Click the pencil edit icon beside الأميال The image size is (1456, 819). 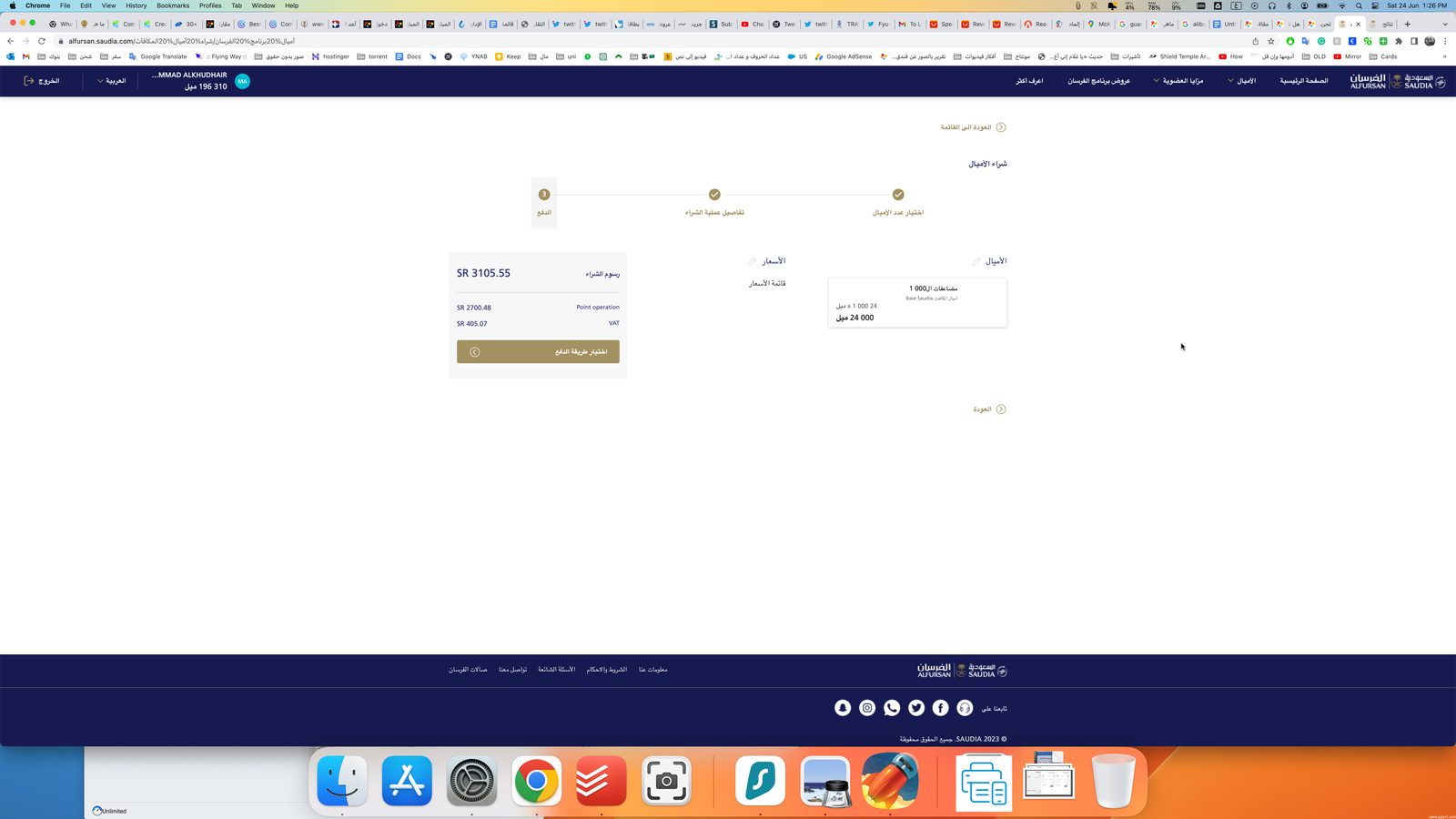point(976,262)
